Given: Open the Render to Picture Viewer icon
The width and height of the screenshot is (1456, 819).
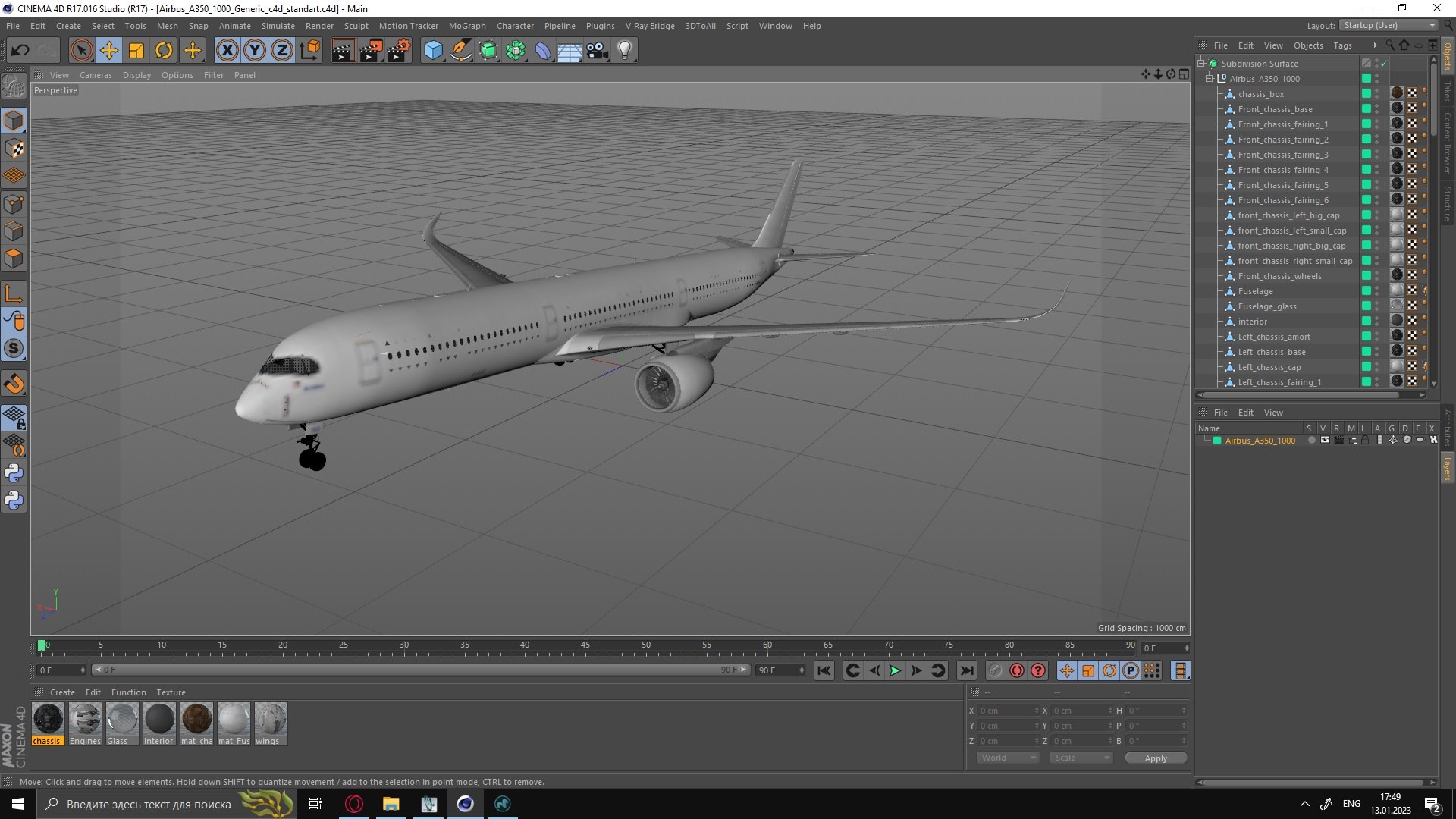Looking at the screenshot, I should click(x=370, y=51).
